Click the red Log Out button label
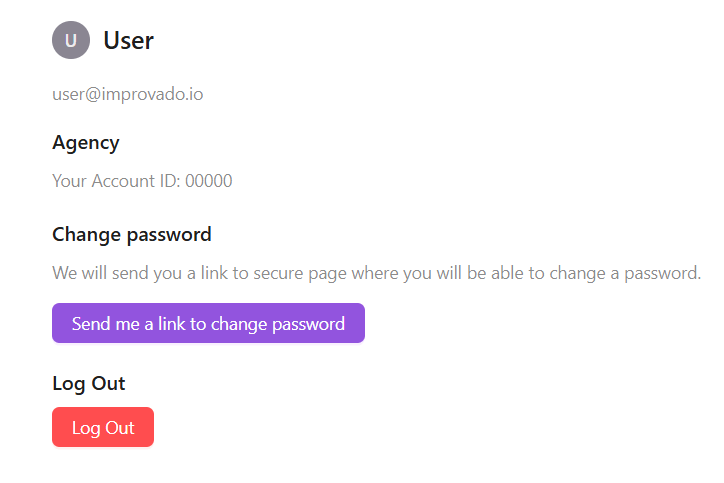The width and height of the screenshot is (724, 483). coord(103,428)
